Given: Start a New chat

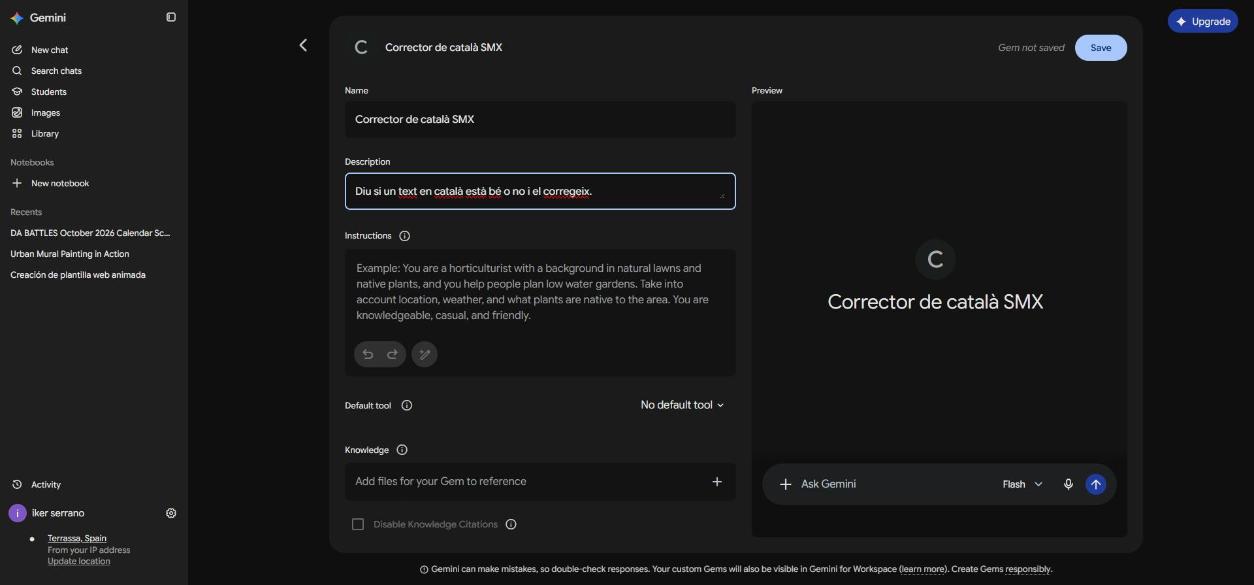Looking at the screenshot, I should tap(49, 50).
